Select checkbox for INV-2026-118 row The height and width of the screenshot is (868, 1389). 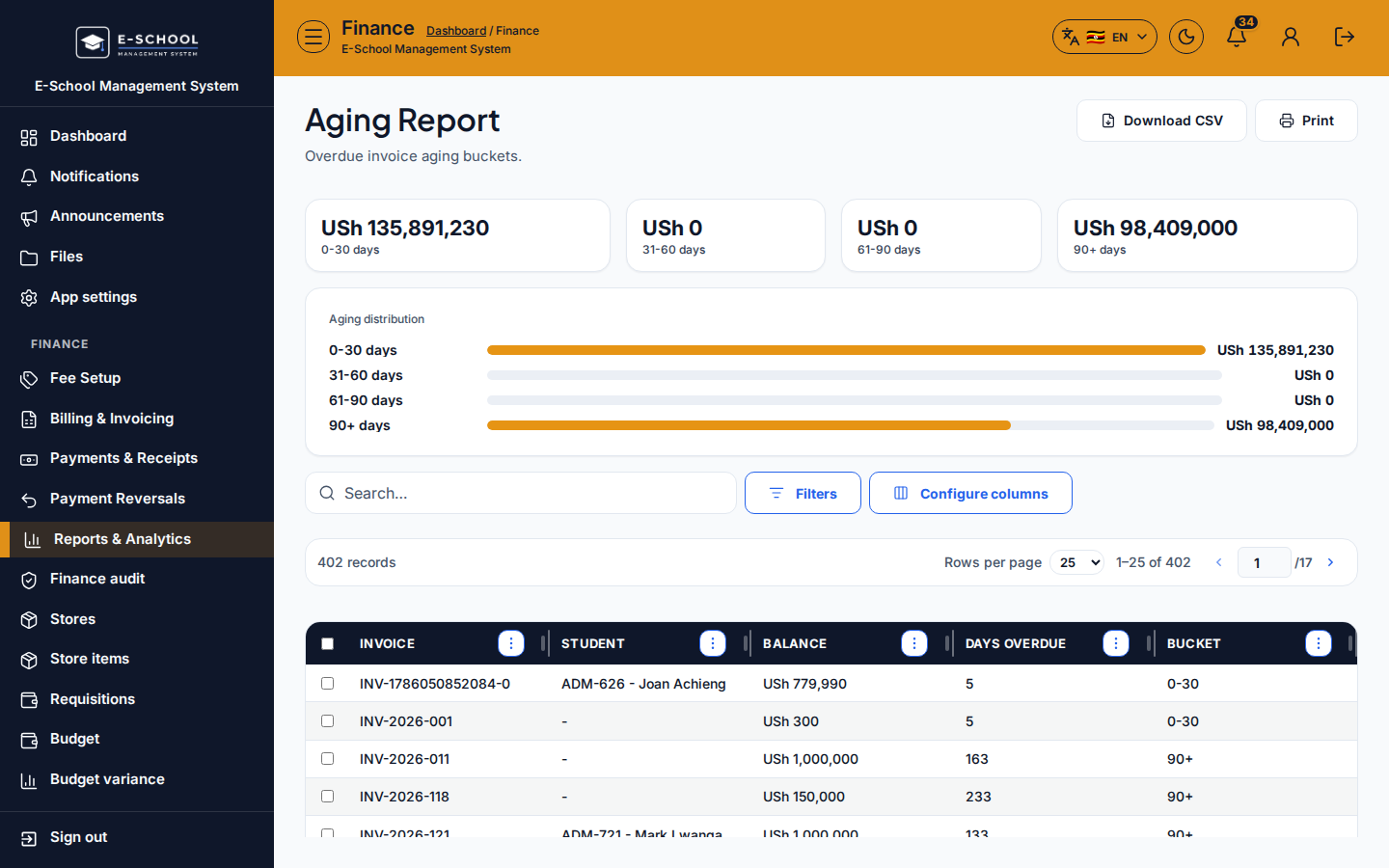[x=328, y=796]
